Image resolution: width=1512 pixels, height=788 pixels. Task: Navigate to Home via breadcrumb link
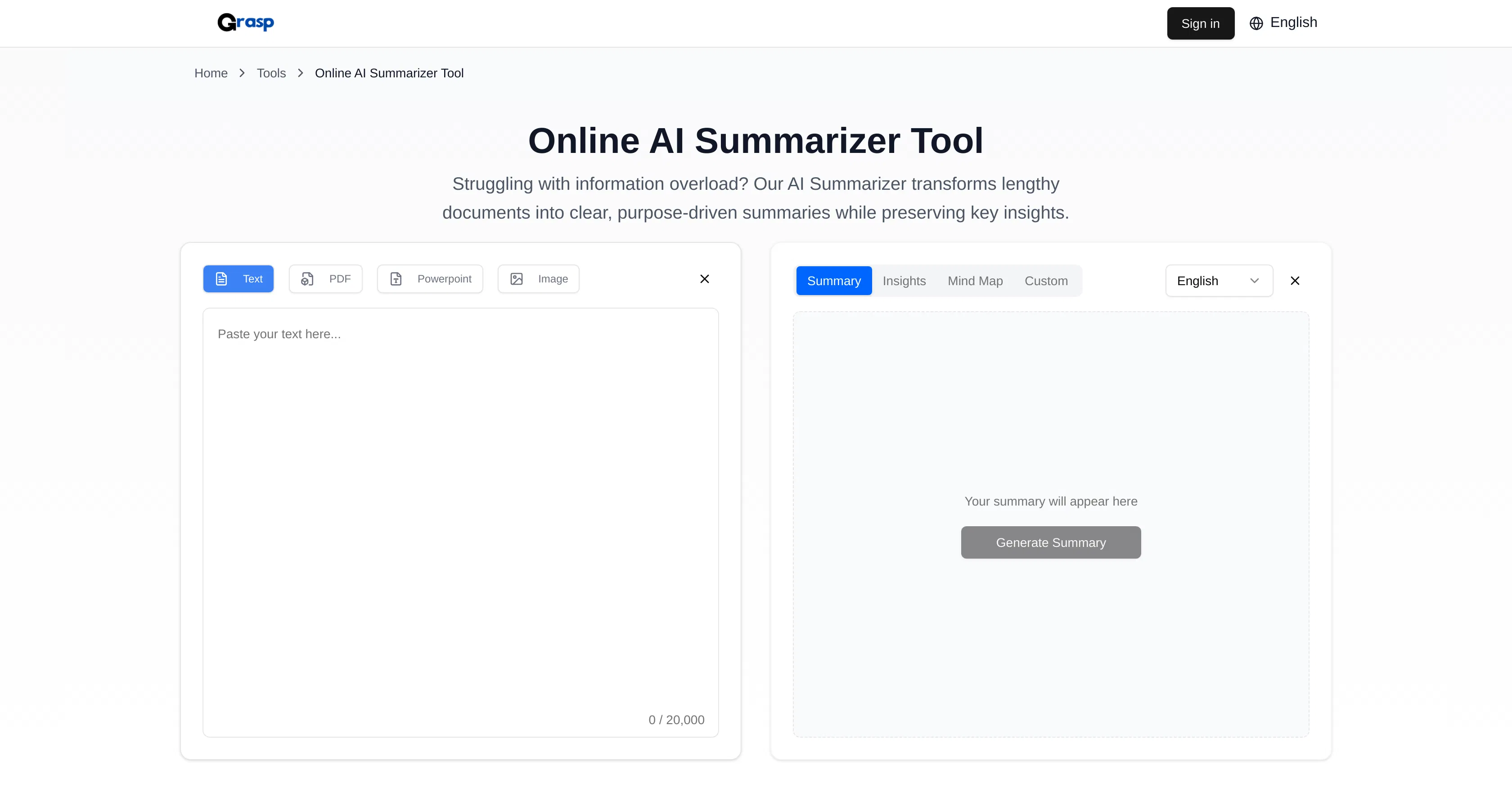coord(211,73)
